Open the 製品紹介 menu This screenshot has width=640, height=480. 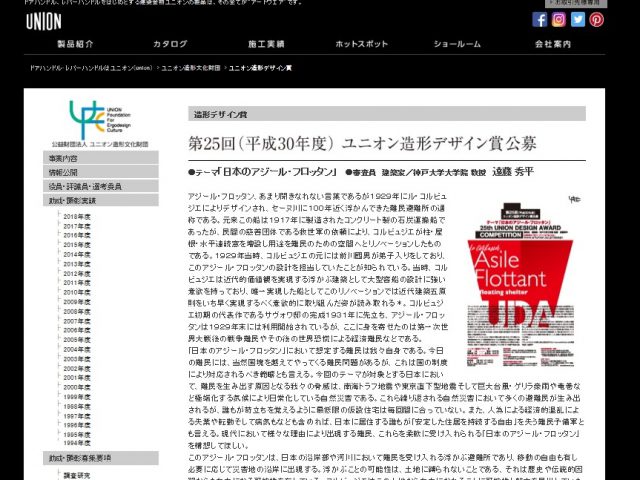tap(75, 44)
